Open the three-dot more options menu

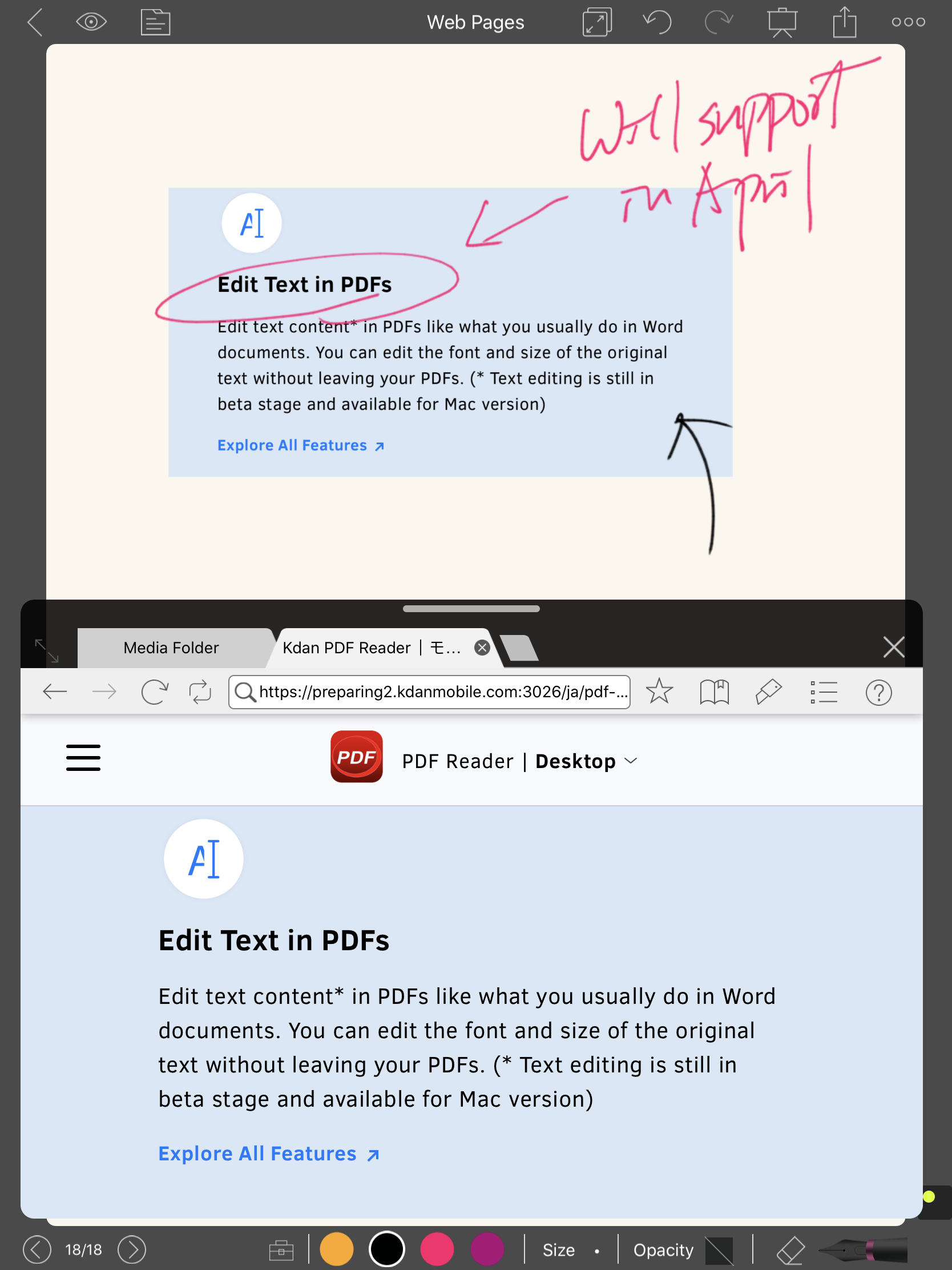click(x=909, y=22)
